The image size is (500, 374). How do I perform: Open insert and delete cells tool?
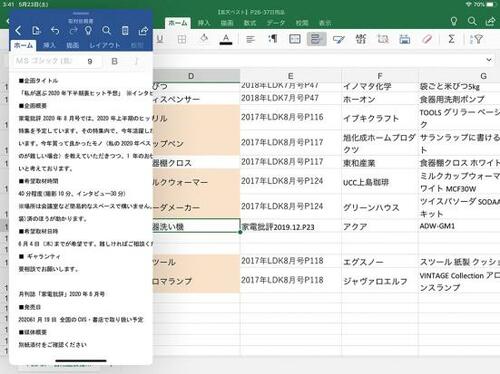point(383,39)
